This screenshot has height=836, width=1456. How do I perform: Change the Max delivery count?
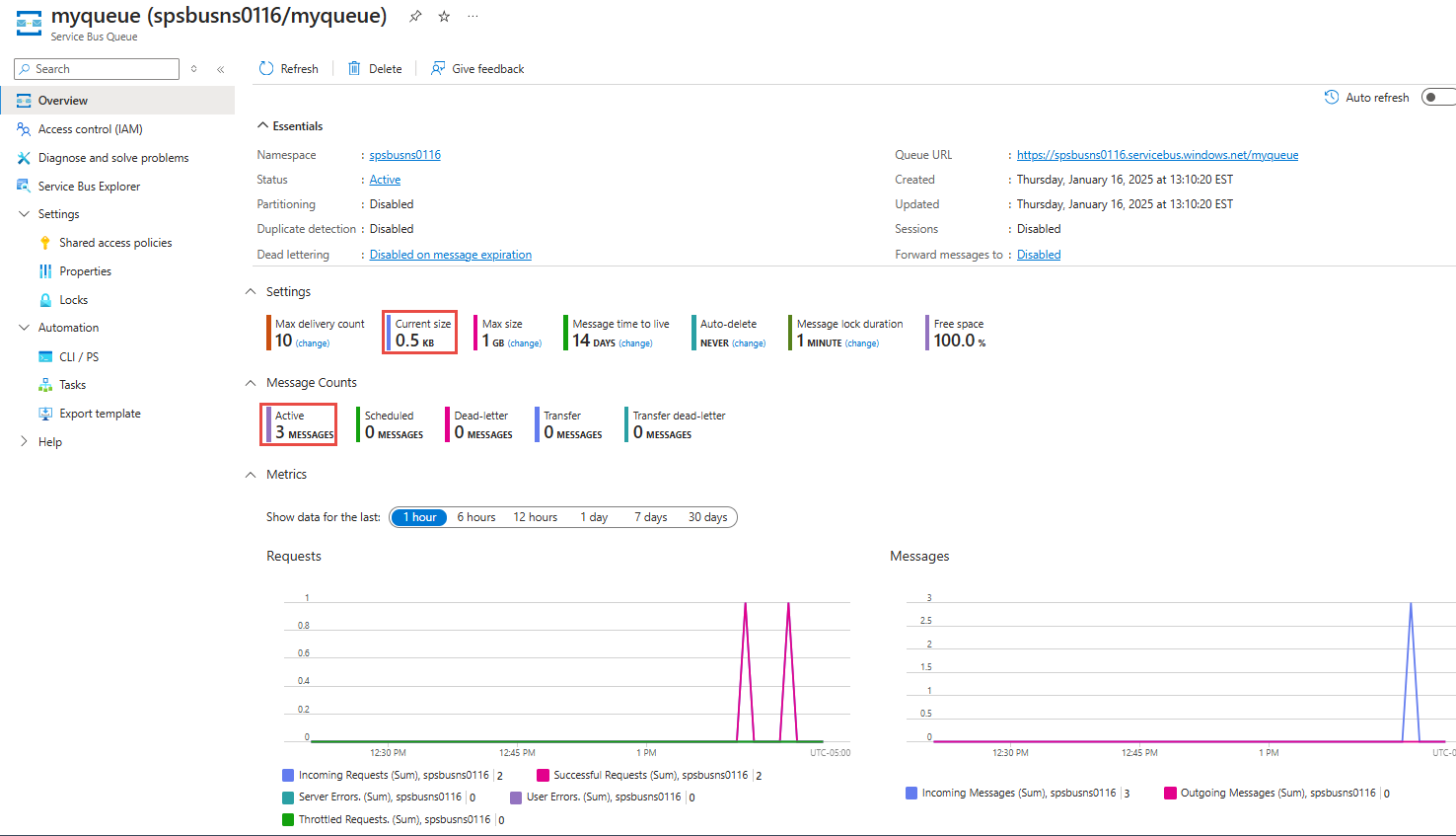click(x=313, y=343)
